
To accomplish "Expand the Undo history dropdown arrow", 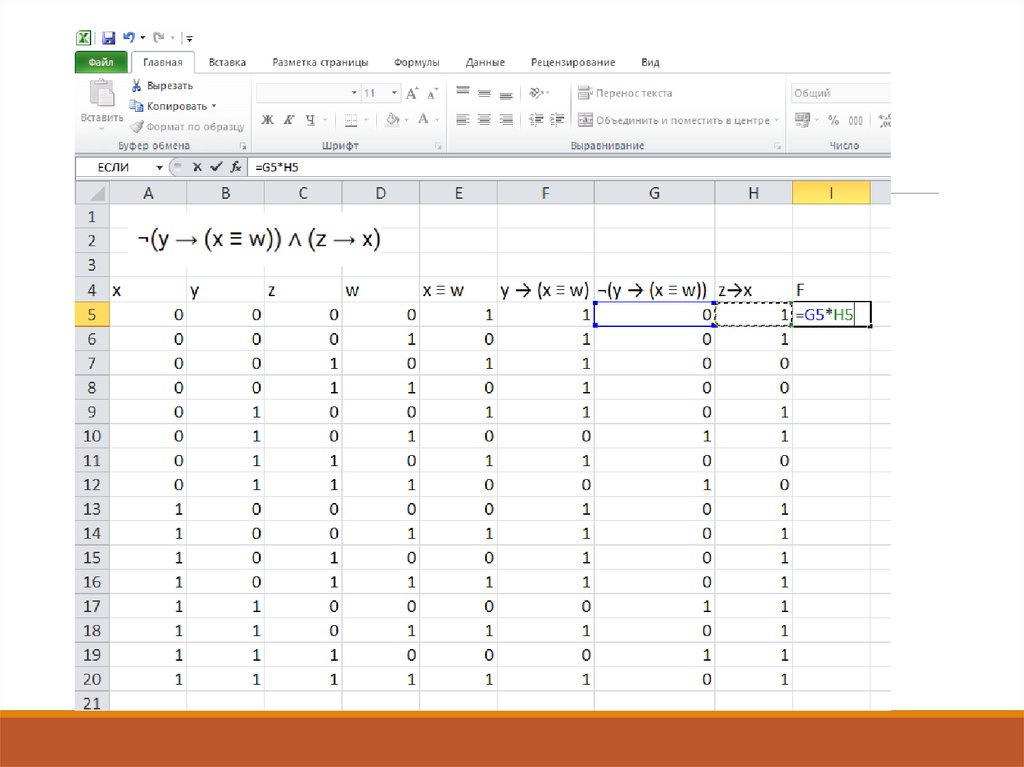I will [142, 38].
